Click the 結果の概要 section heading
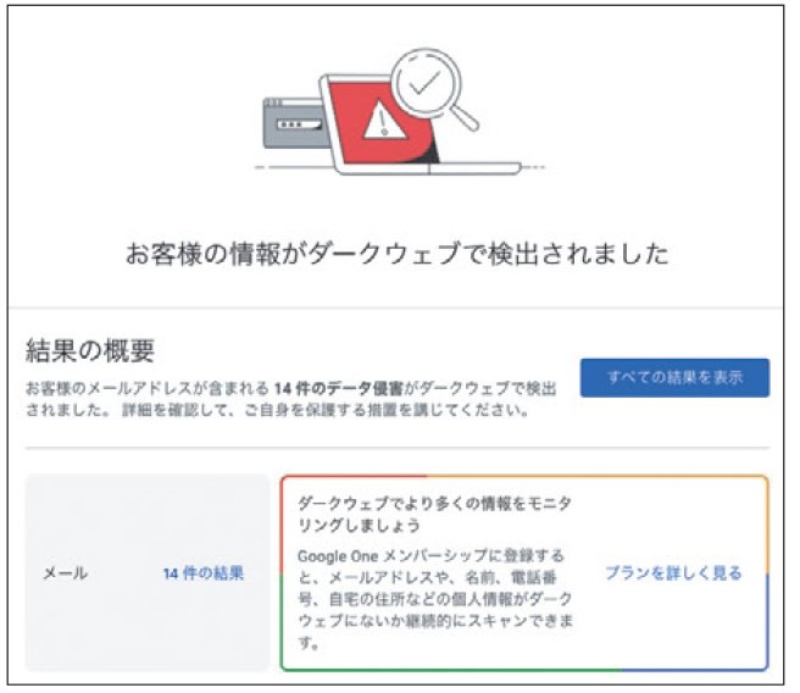The image size is (800, 693). click(90, 351)
